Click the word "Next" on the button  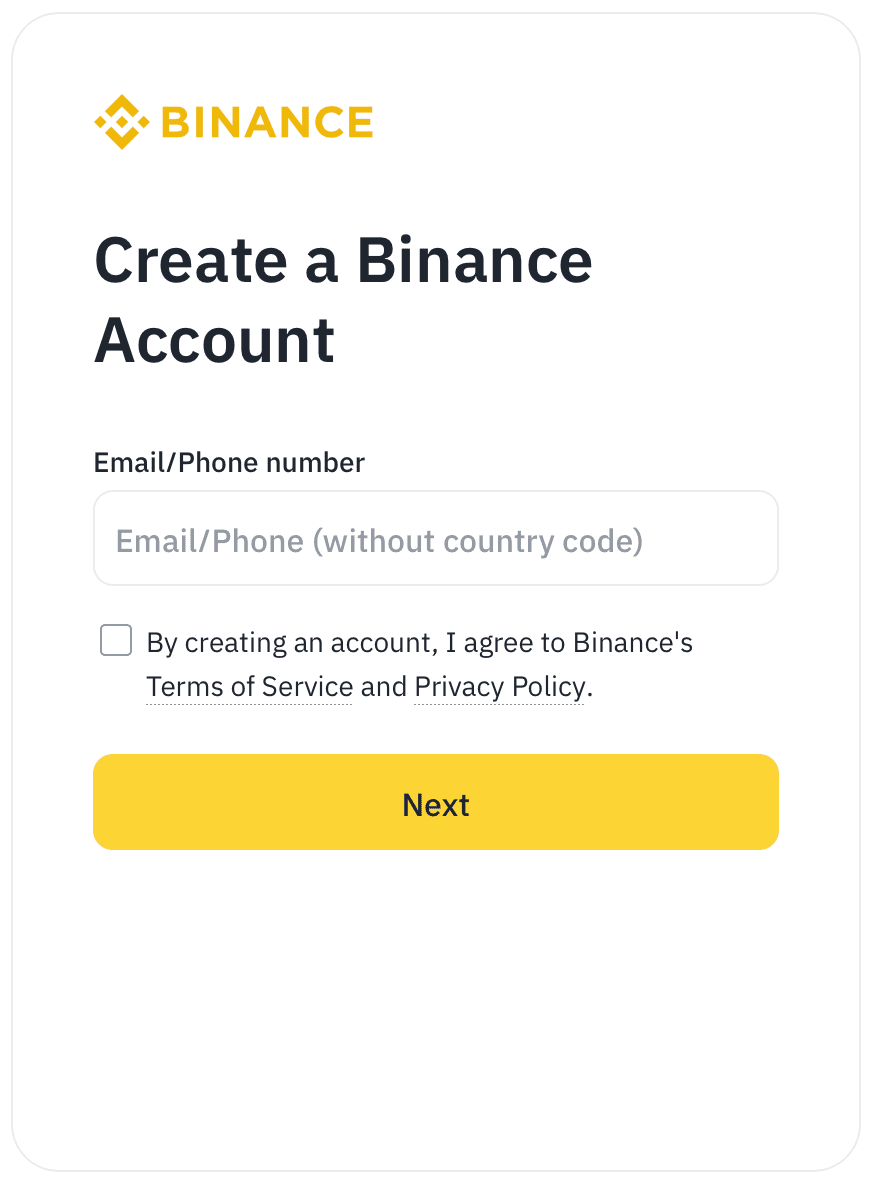click(x=436, y=804)
